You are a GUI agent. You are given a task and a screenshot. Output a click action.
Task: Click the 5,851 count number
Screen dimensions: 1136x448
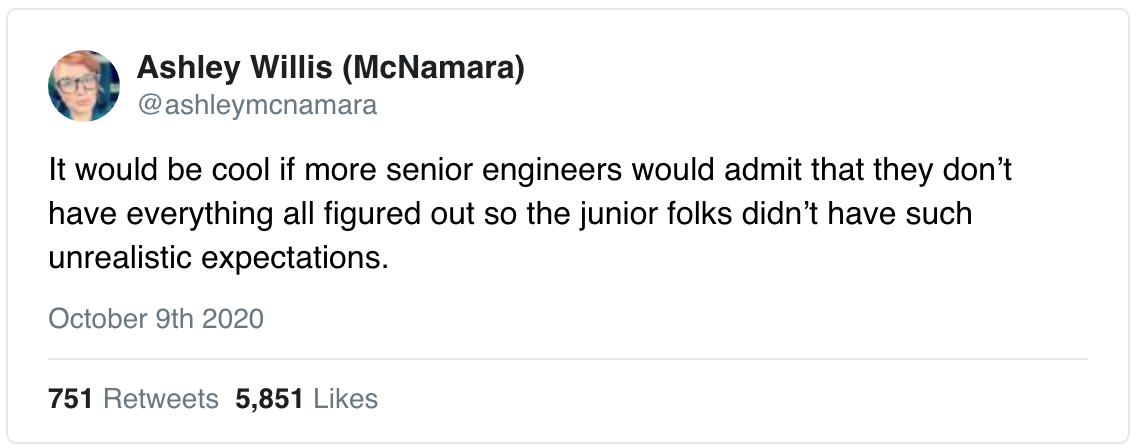pyautogui.click(x=269, y=399)
